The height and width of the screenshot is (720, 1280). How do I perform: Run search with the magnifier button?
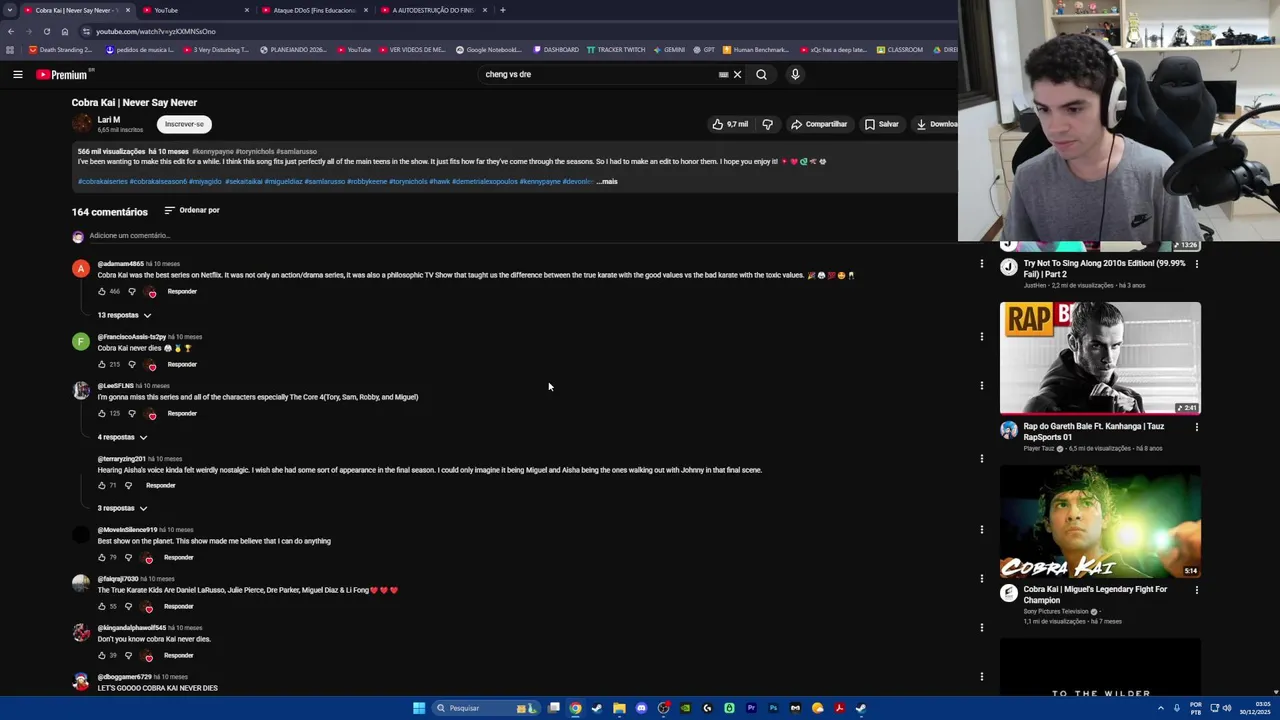pyautogui.click(x=761, y=74)
